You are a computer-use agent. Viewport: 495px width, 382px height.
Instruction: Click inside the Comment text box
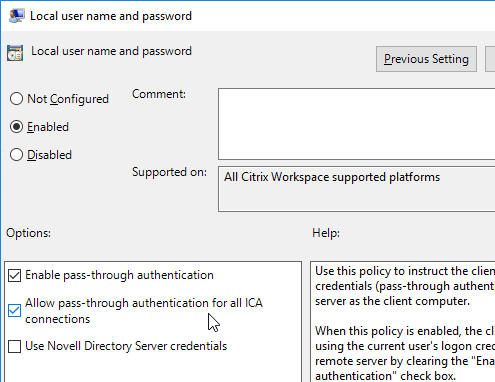[x=357, y=124]
